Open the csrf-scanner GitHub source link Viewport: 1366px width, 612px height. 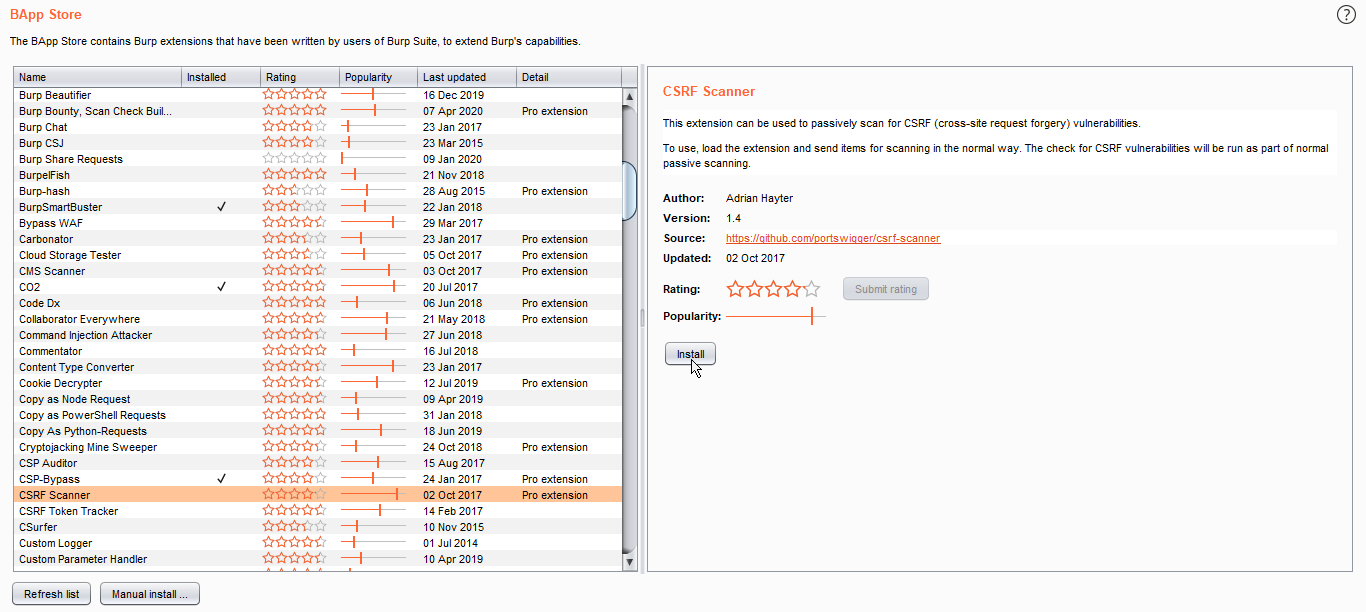[x=833, y=238]
